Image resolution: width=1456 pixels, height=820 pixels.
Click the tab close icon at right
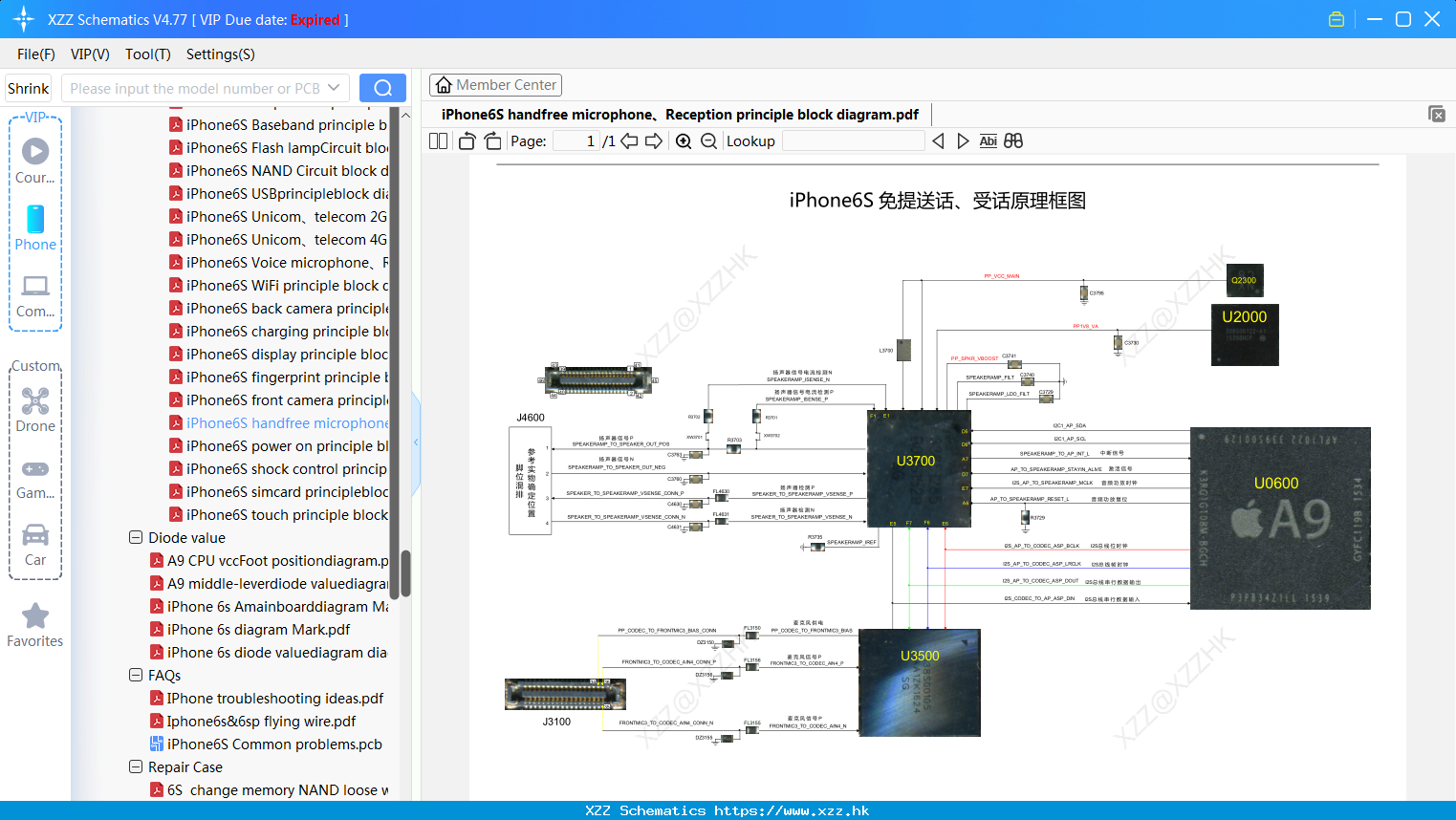coord(1436,114)
